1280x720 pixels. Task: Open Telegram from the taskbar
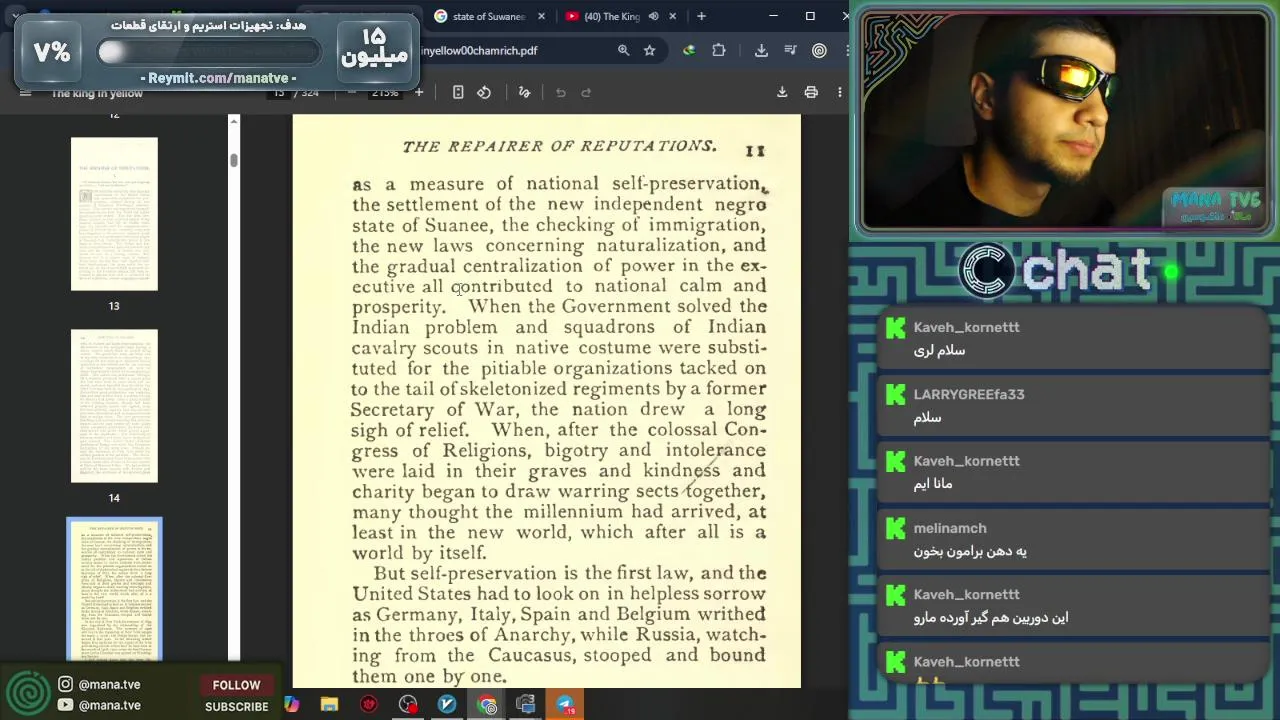point(565,705)
